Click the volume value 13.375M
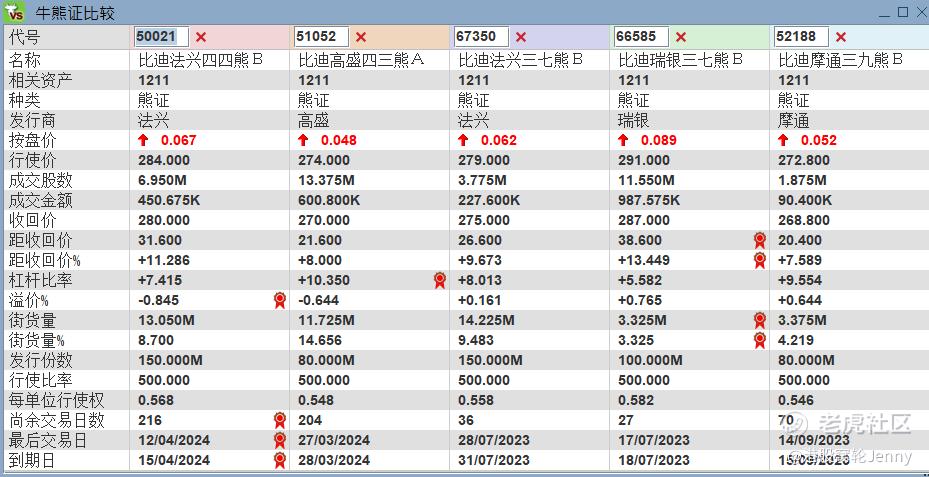The height and width of the screenshot is (477, 929). tap(326, 180)
